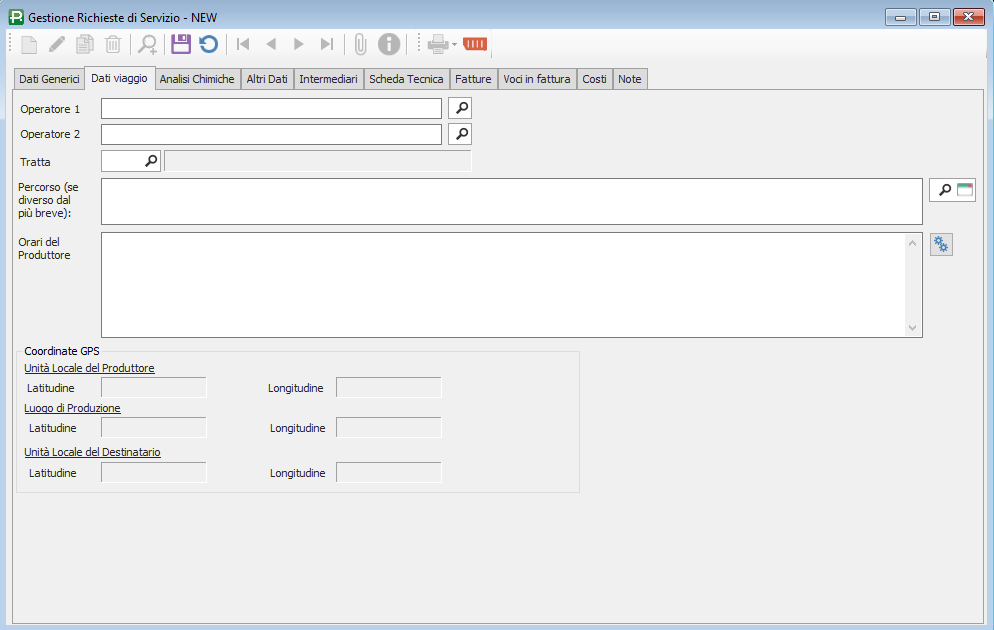The width and height of the screenshot is (994, 630).
Task: Click the red barcode icon in toolbar
Action: point(475,44)
